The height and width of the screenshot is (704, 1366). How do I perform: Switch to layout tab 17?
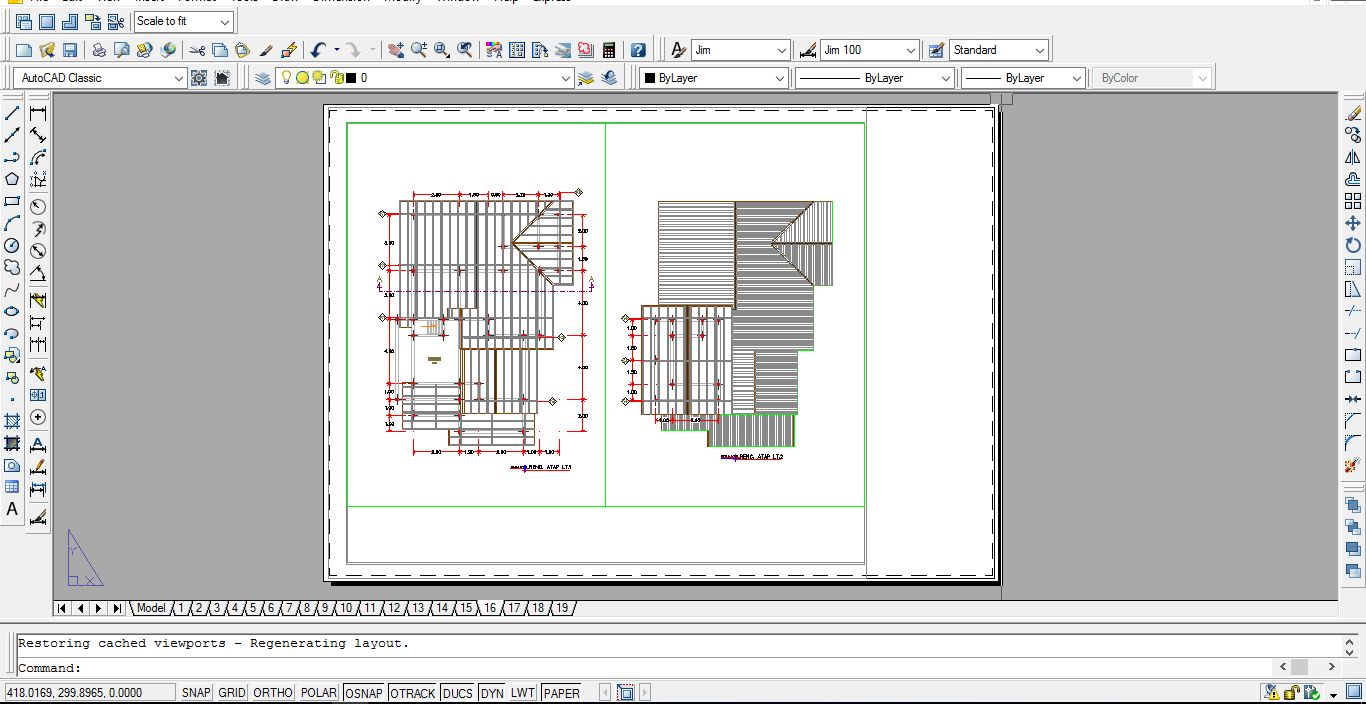[514, 608]
